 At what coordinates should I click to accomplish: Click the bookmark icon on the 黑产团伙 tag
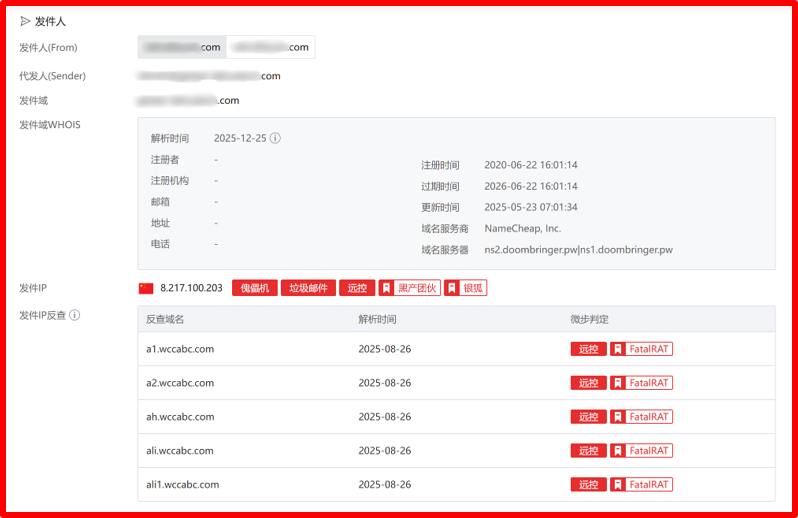386,288
